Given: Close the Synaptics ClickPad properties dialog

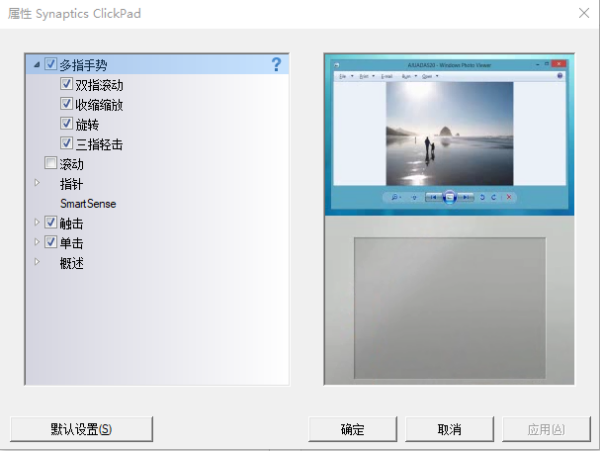Looking at the screenshot, I should 584,13.
